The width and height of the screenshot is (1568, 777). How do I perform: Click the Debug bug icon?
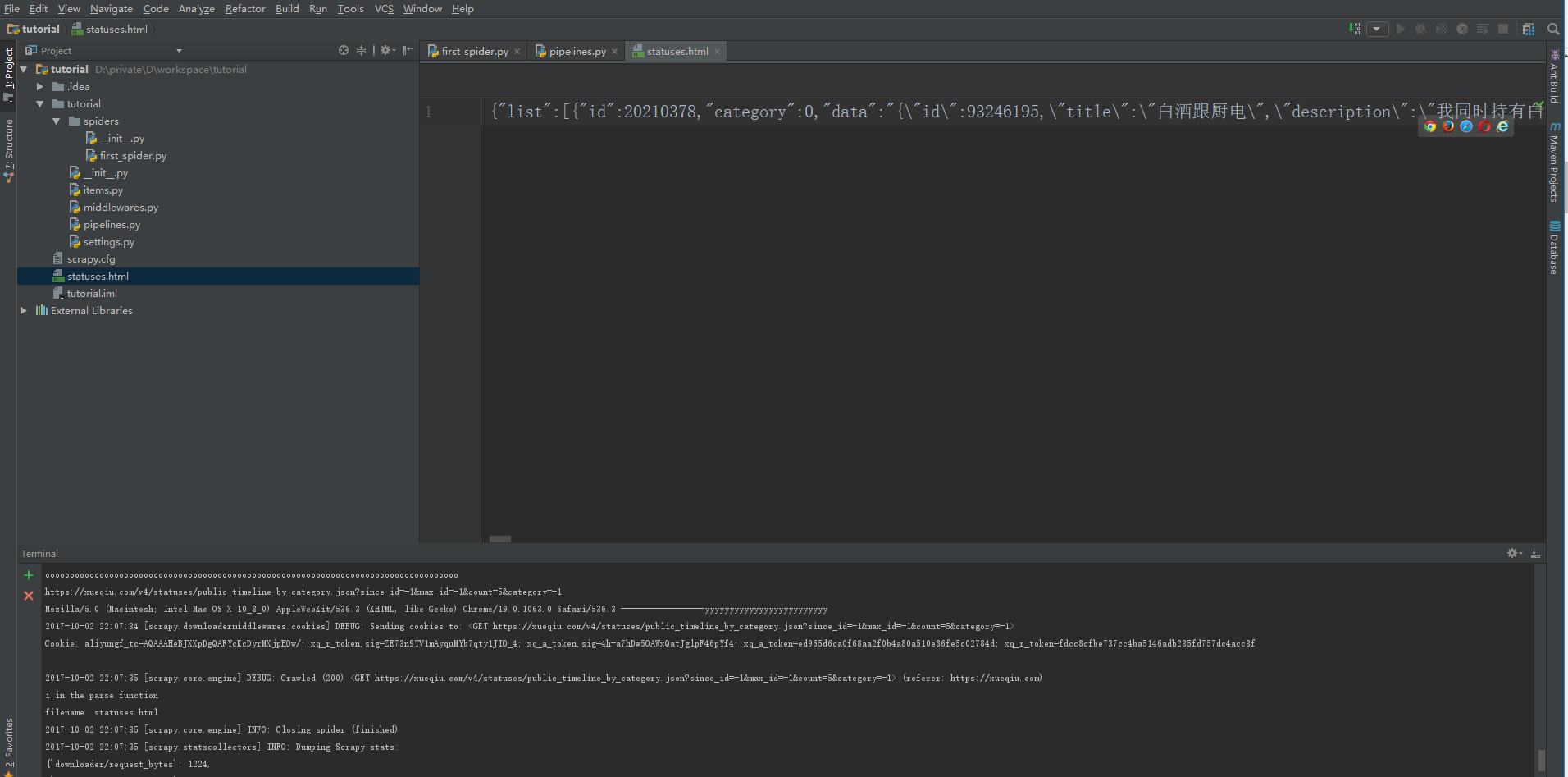click(x=1421, y=29)
